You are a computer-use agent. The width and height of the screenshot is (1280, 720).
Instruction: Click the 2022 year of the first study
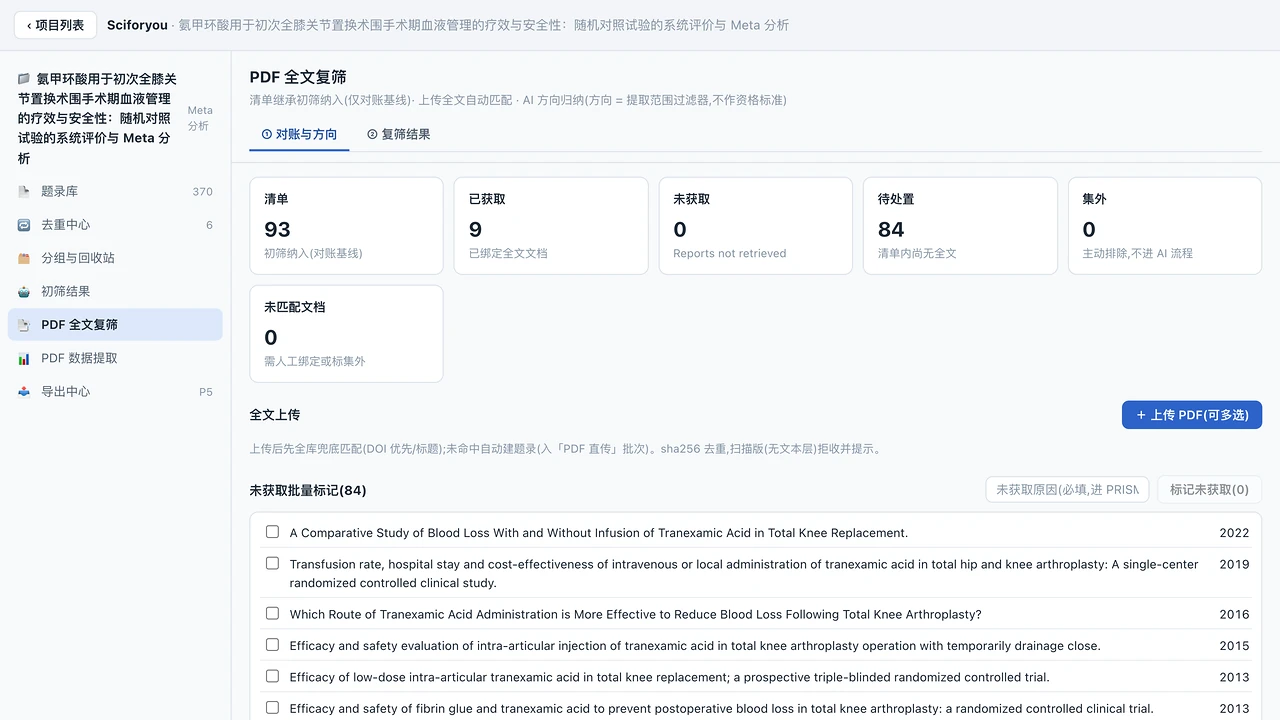coord(1234,533)
